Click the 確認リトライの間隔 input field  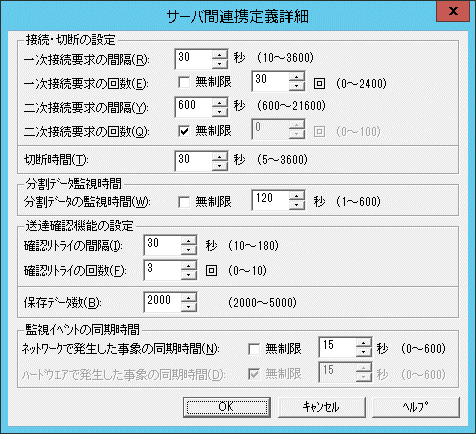163,245
